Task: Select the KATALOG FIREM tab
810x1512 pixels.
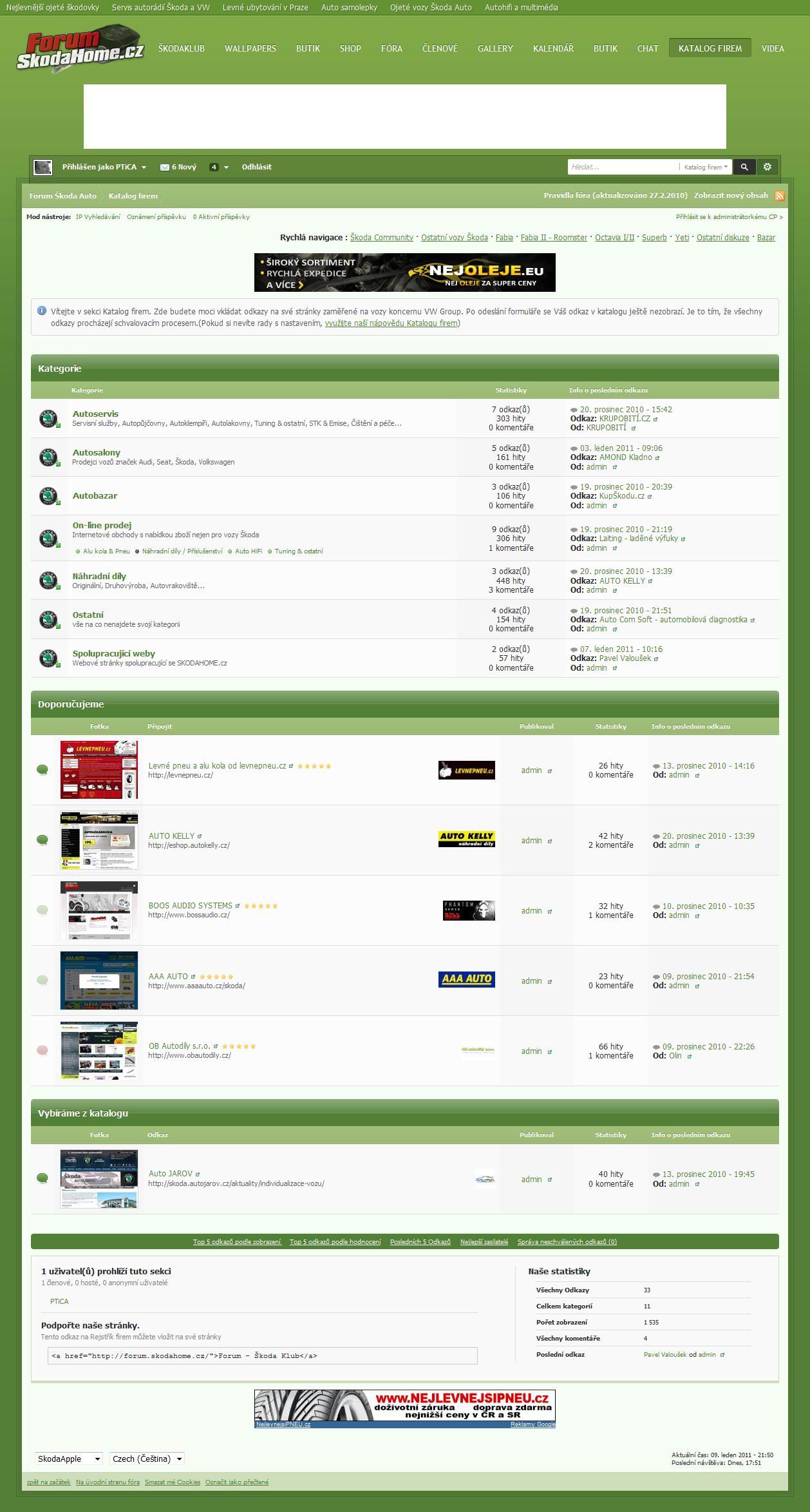Action: tap(710, 48)
